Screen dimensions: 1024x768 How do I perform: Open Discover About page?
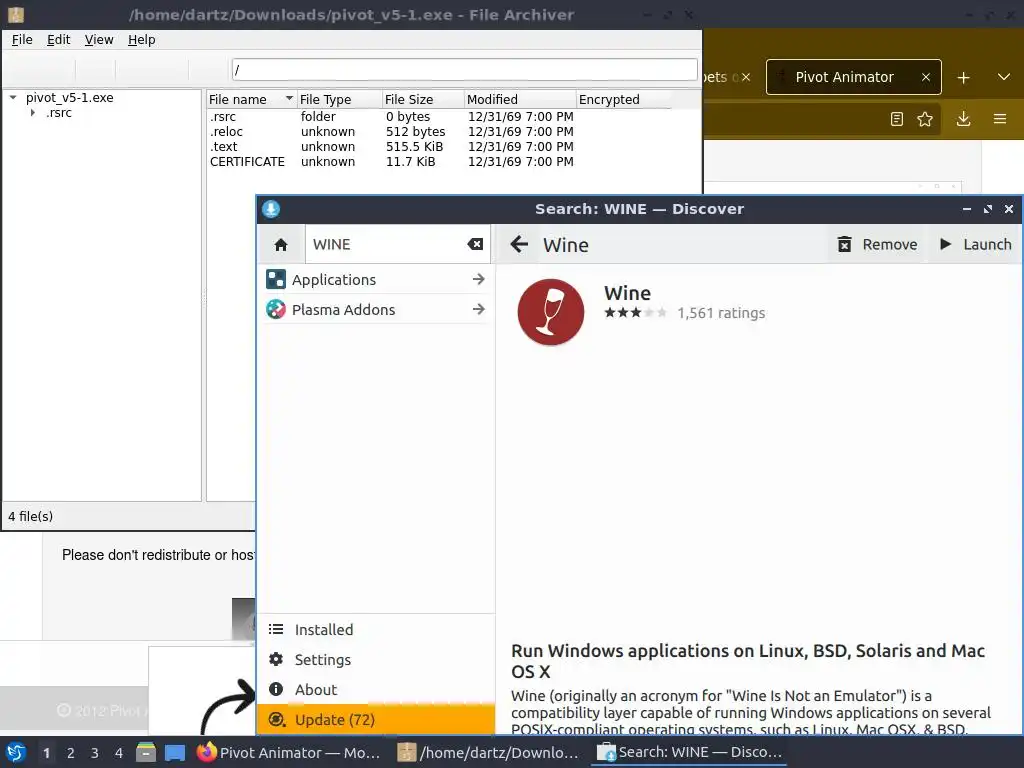tap(376, 690)
